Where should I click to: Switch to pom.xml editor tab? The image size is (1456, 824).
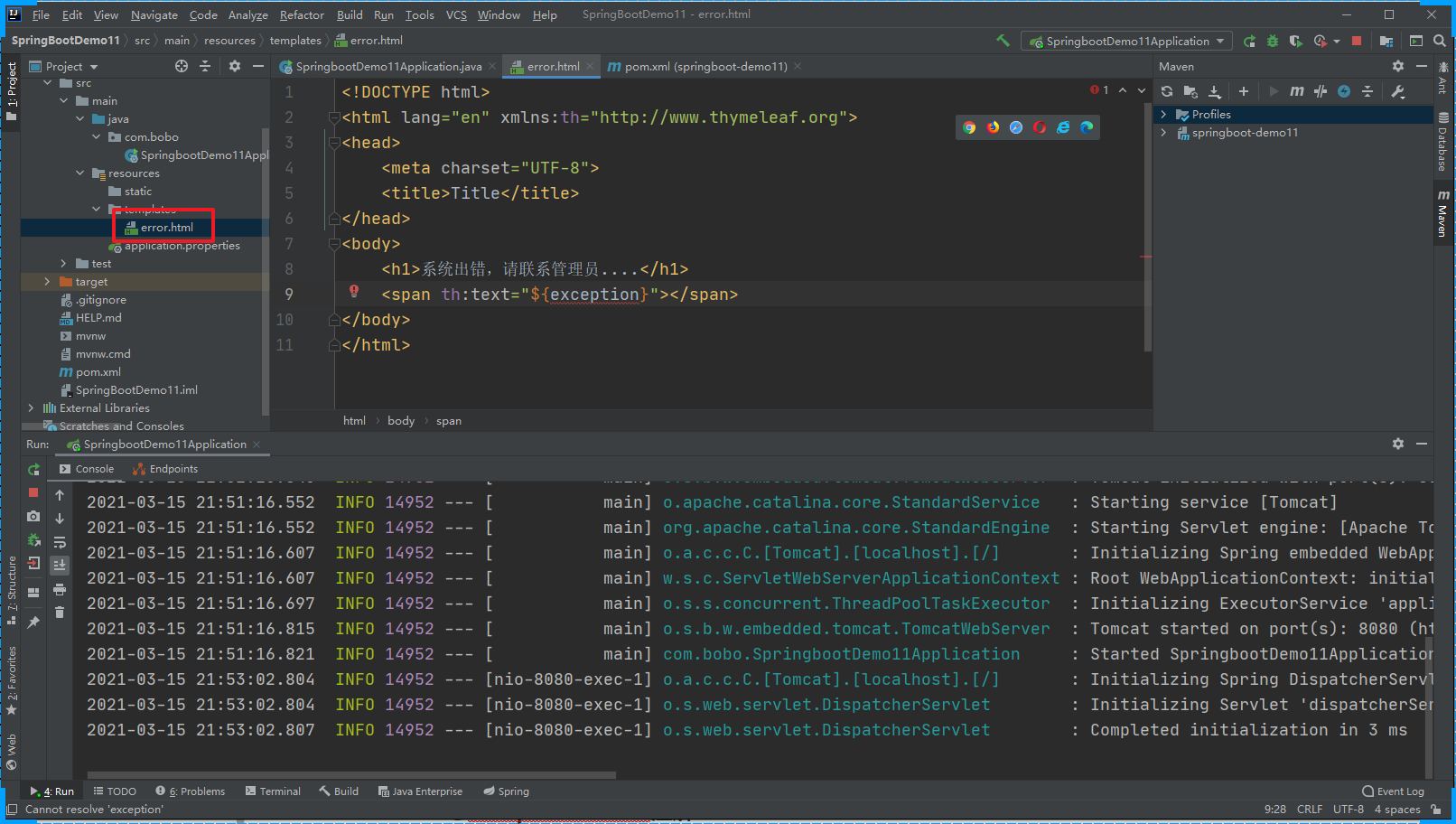click(705, 66)
